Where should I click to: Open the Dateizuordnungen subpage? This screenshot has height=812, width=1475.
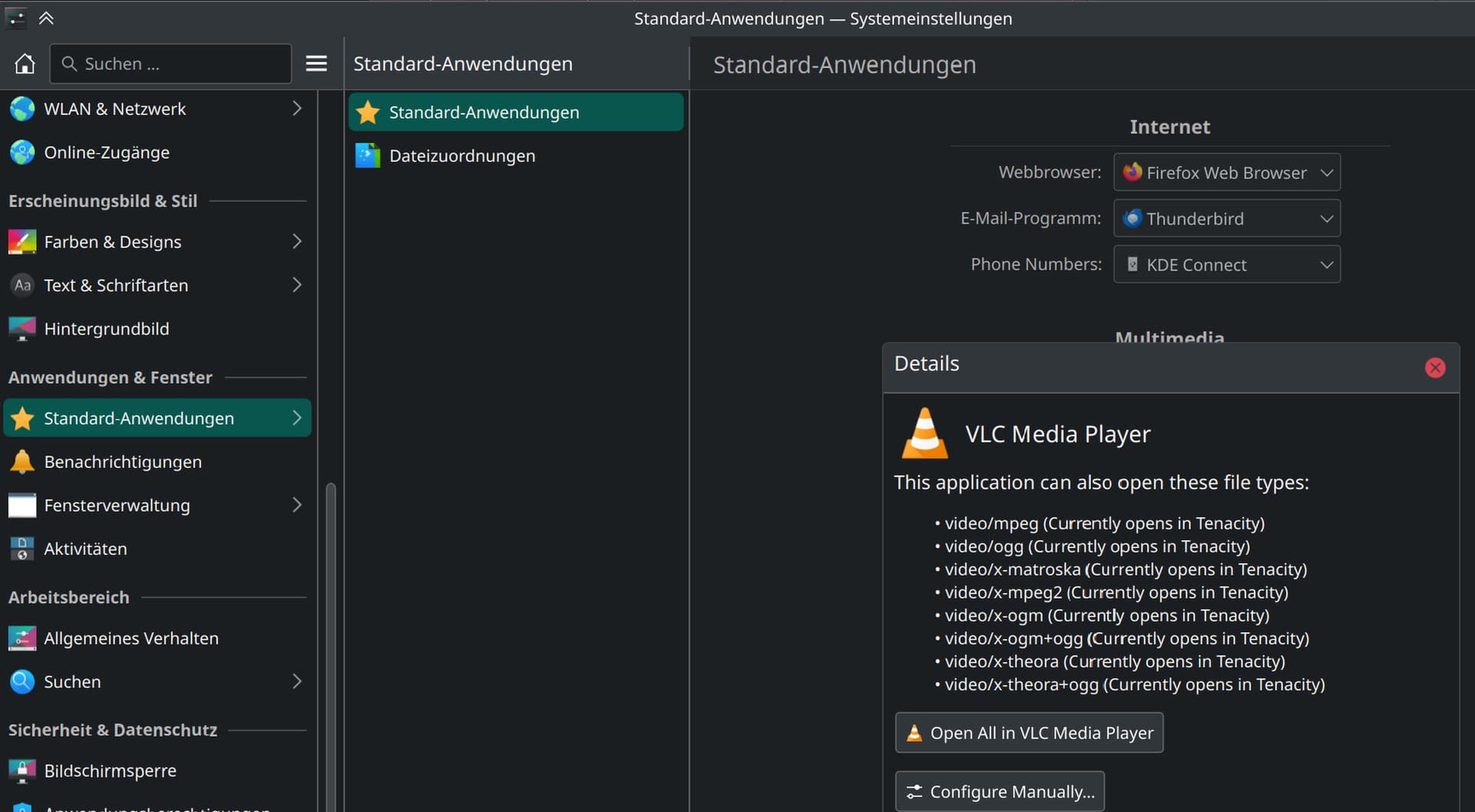tap(515, 156)
